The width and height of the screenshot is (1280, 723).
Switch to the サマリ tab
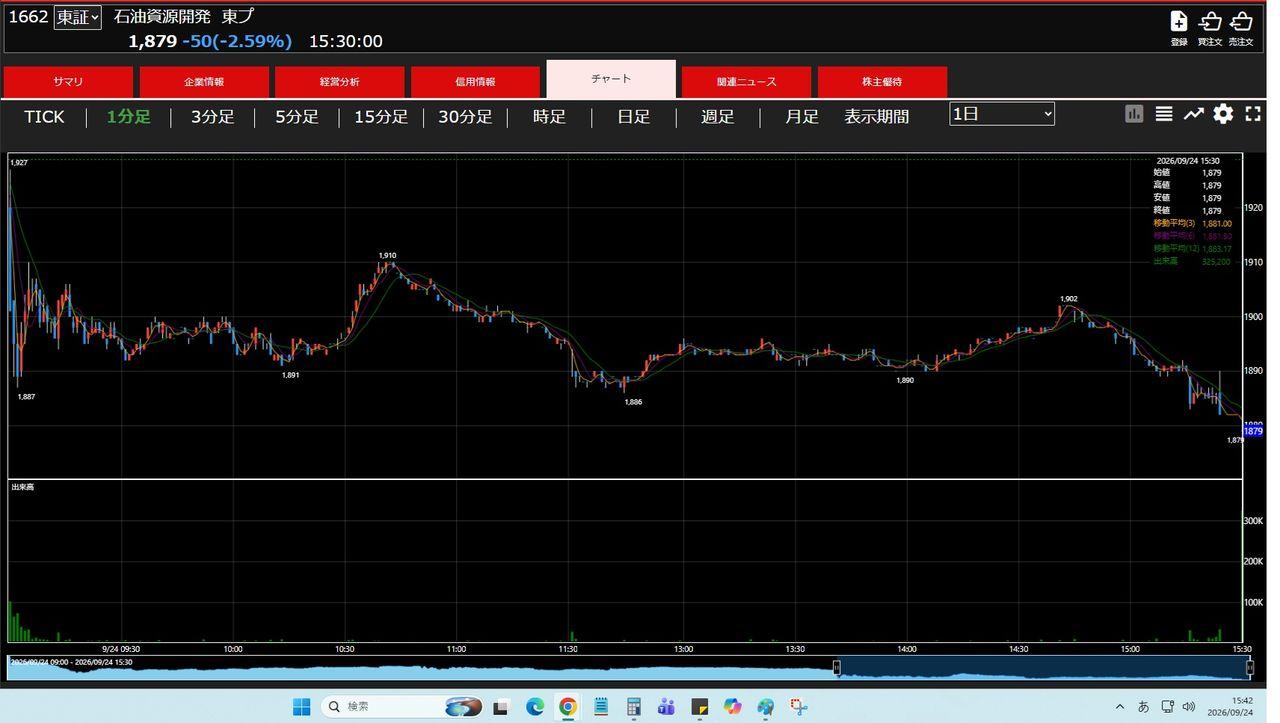68,82
